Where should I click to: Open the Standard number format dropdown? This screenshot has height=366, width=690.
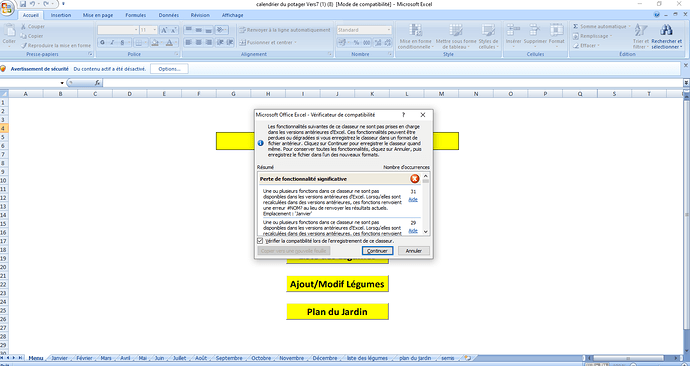389,30
